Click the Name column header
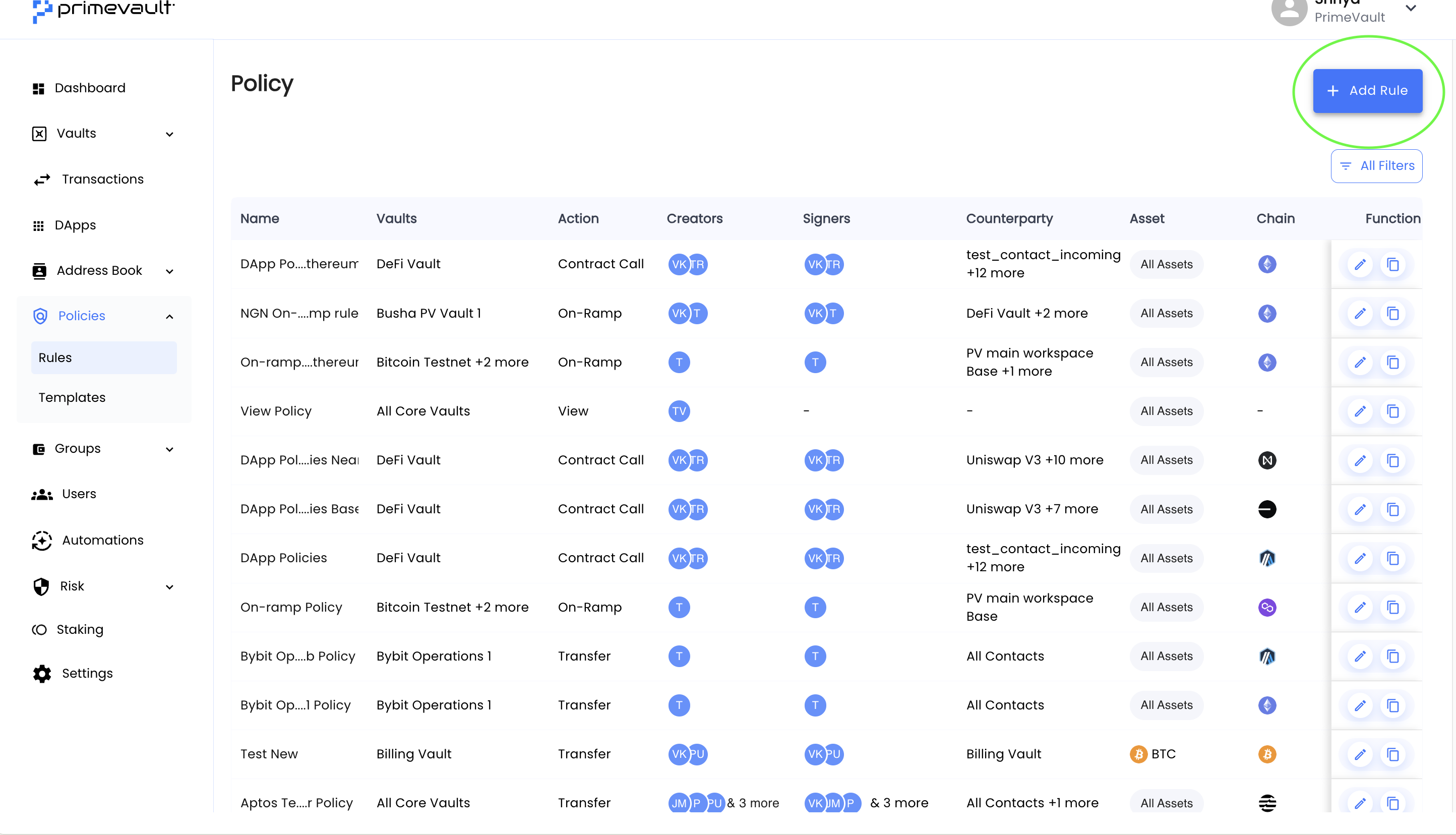The height and width of the screenshot is (835, 1456). (x=260, y=218)
